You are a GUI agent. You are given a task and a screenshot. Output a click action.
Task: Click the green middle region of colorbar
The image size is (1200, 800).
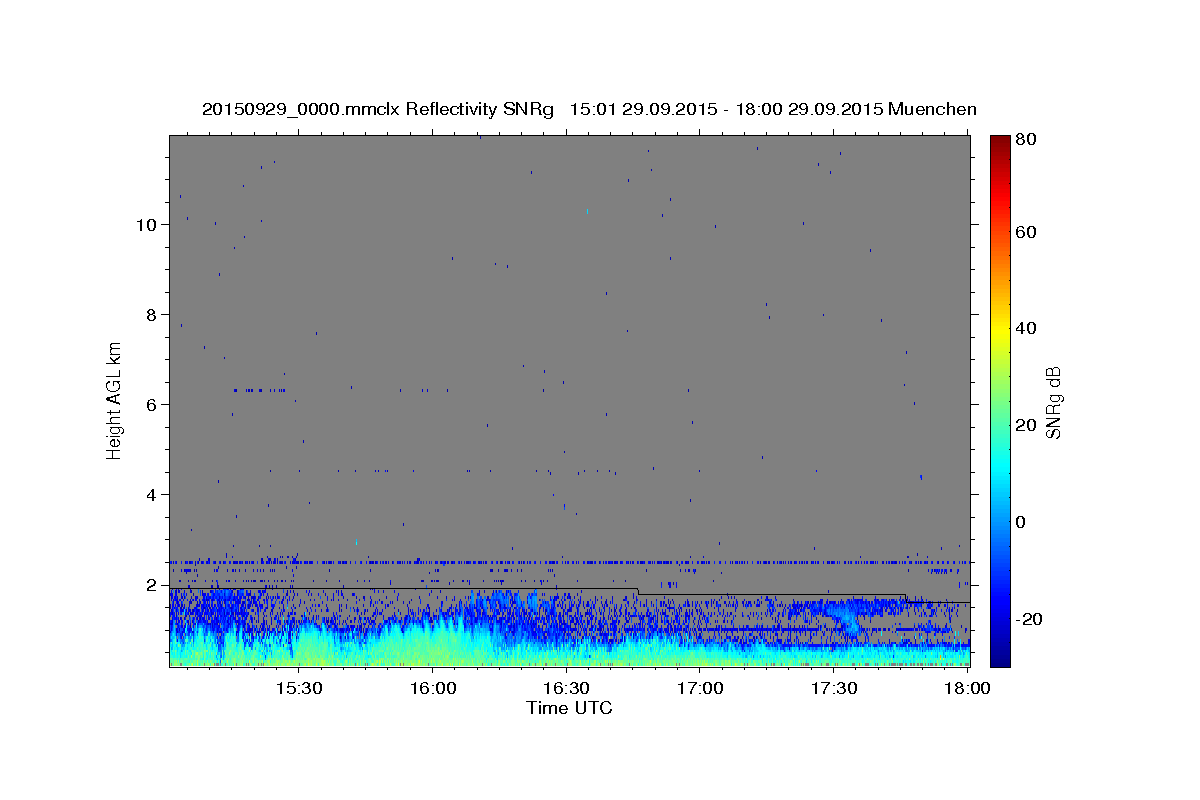[1000, 400]
